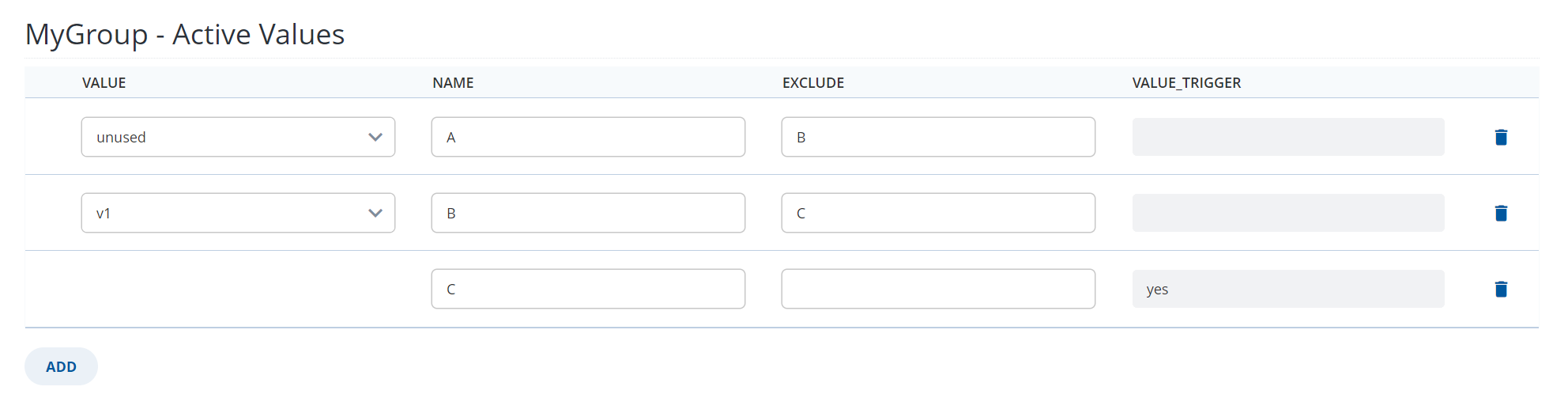Click the value trigger field showing yes
This screenshot has width=1568, height=398.
tap(1288, 289)
